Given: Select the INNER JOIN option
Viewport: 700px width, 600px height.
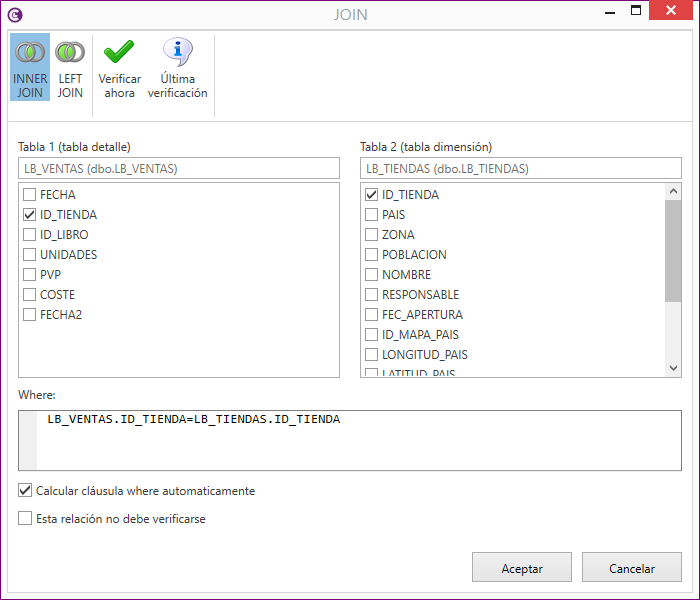Looking at the screenshot, I should [29, 67].
